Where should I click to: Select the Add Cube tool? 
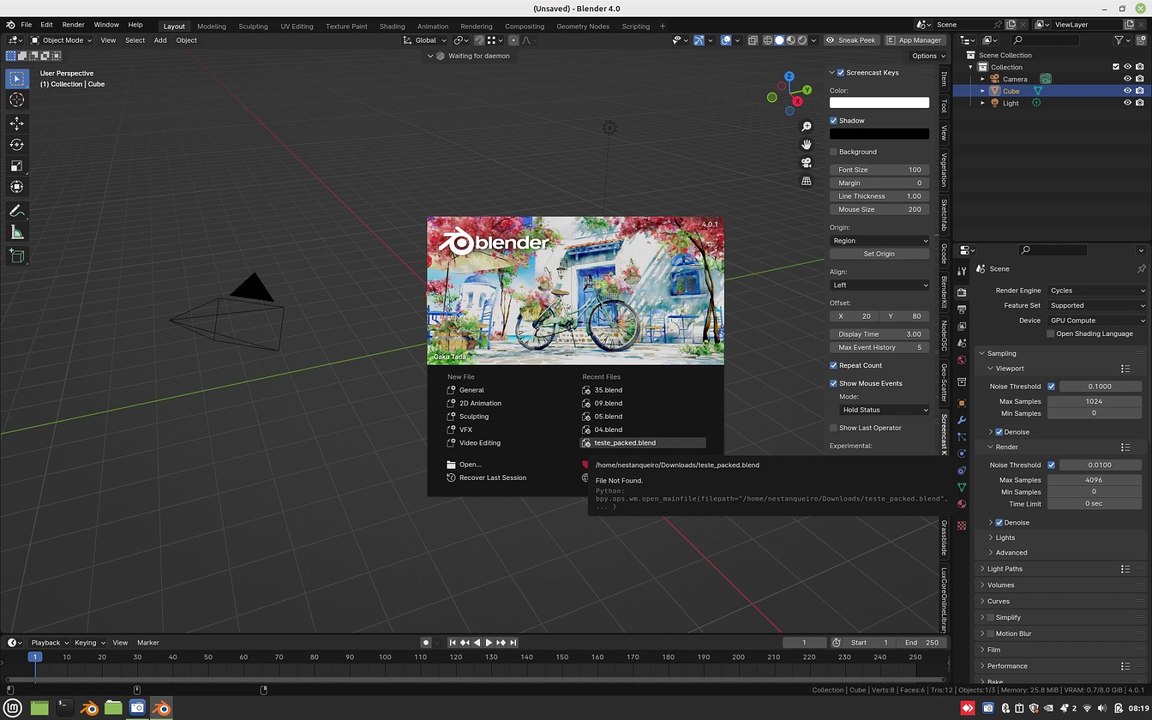(17, 256)
